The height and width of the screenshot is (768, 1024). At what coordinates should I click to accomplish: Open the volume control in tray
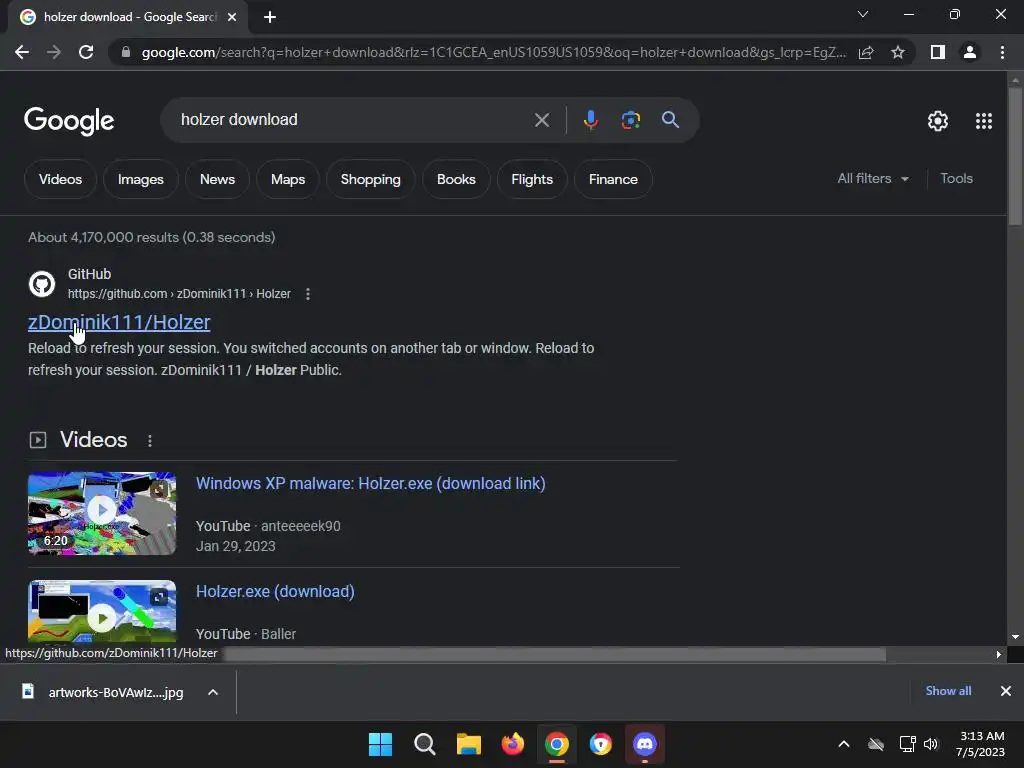point(931,744)
